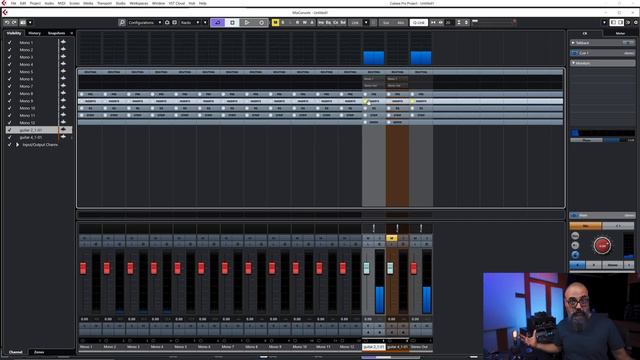
Task: Switch to the Zones tab at bottom left
Action: click(x=39, y=352)
